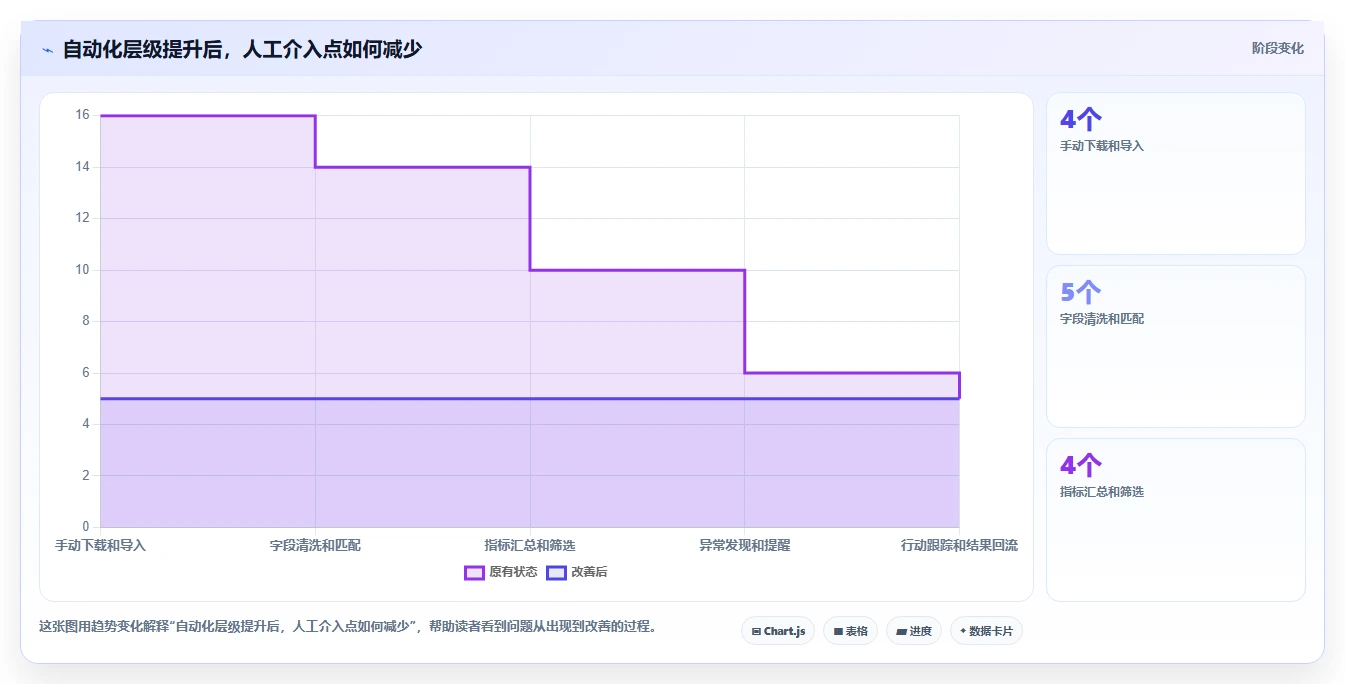Select the 表格 tag pill
1345x684 pixels.
(850, 631)
